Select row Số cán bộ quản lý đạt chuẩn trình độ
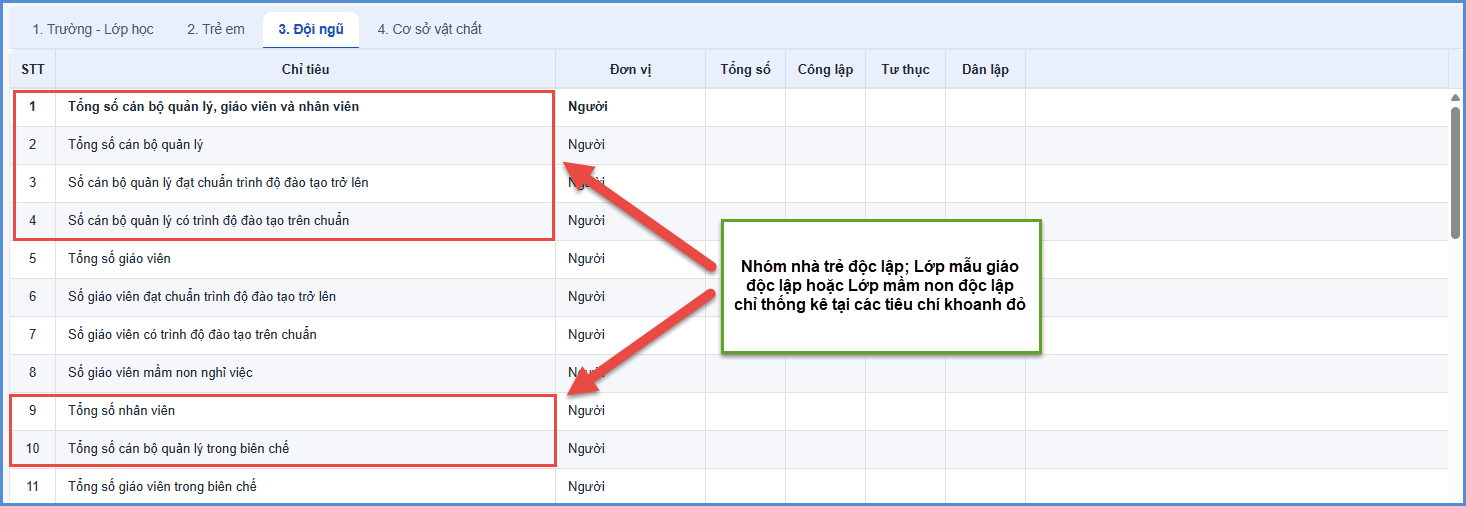Screen dimensions: 1466x506 (730, 183)
